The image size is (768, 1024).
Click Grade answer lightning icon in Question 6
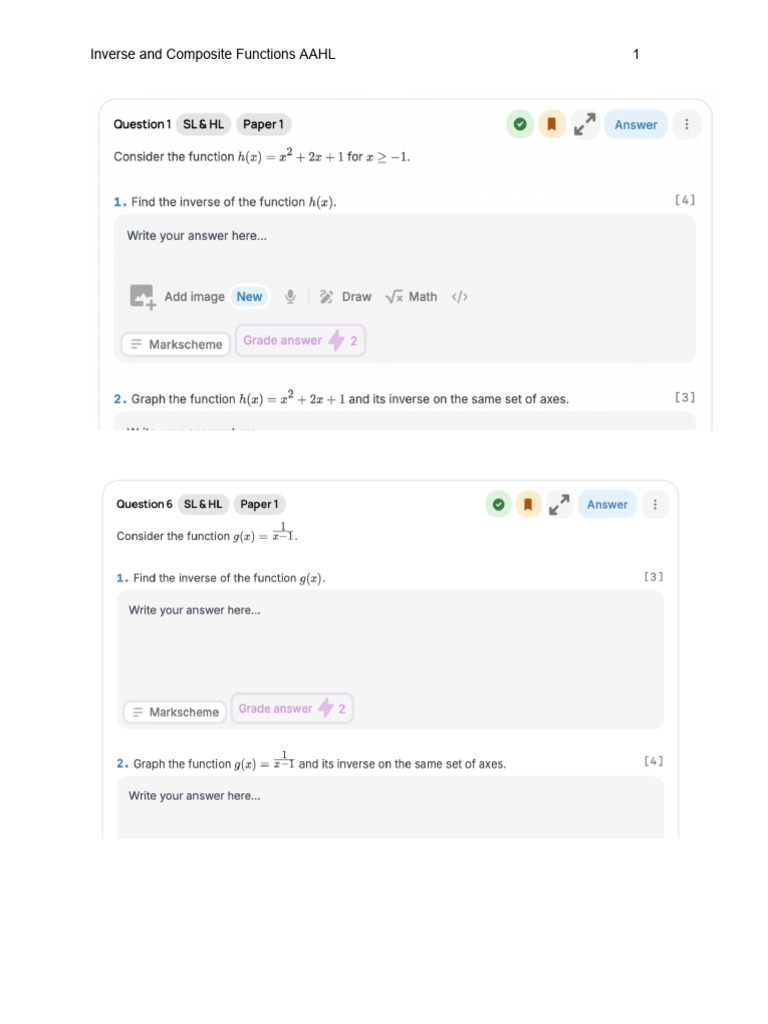326,709
